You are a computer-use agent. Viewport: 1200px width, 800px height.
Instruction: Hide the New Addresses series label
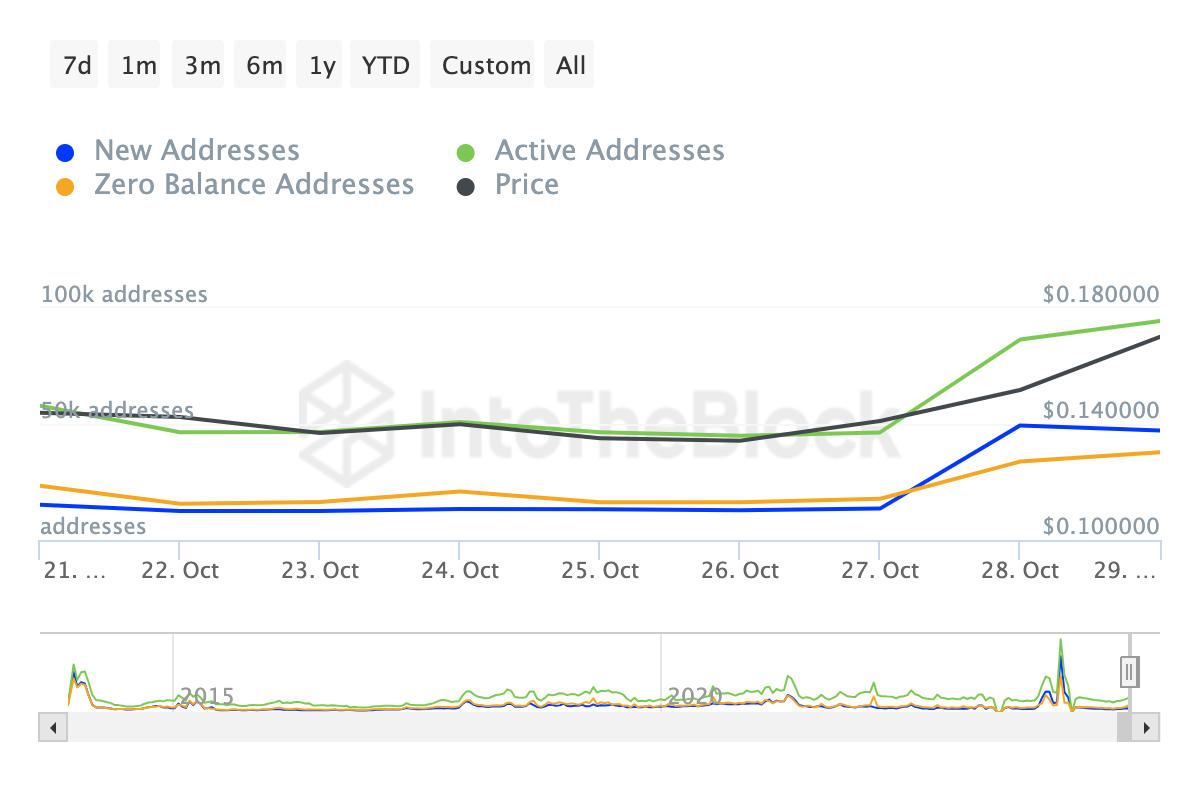[197, 151]
